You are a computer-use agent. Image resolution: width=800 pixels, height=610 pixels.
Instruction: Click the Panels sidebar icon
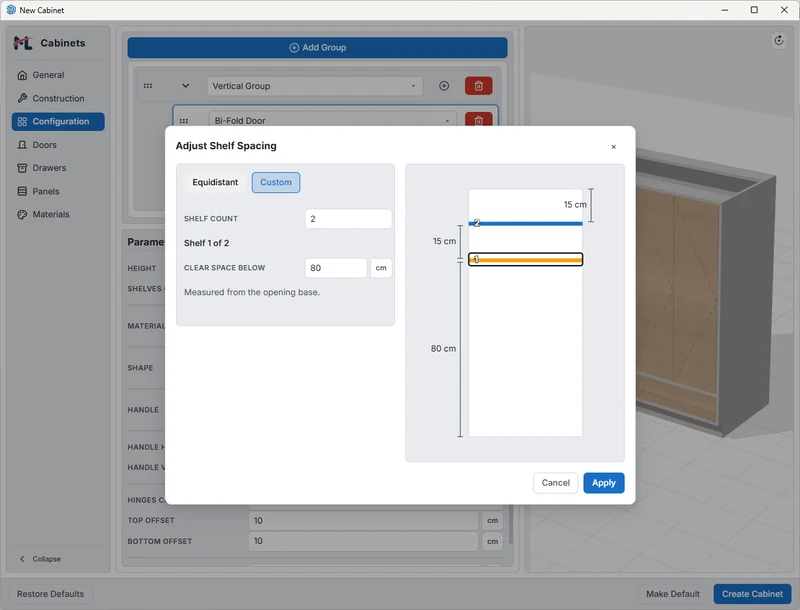click(x=22, y=191)
